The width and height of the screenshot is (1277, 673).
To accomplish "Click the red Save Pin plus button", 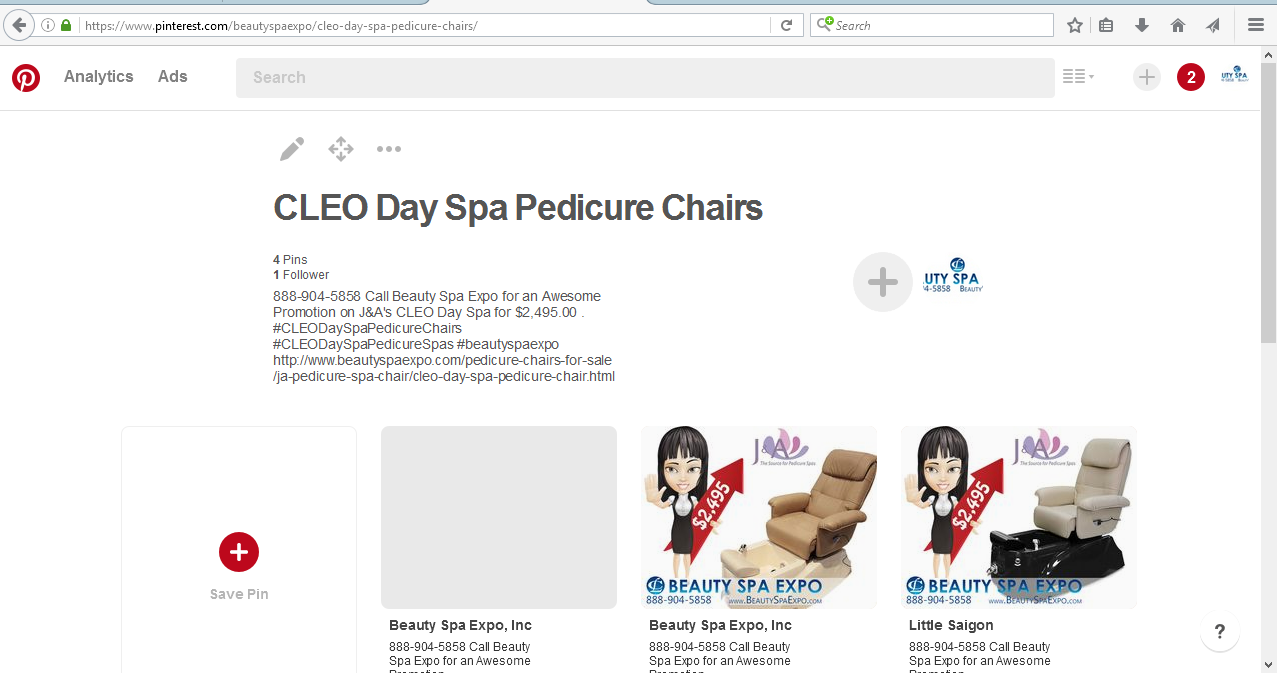I will [x=239, y=552].
